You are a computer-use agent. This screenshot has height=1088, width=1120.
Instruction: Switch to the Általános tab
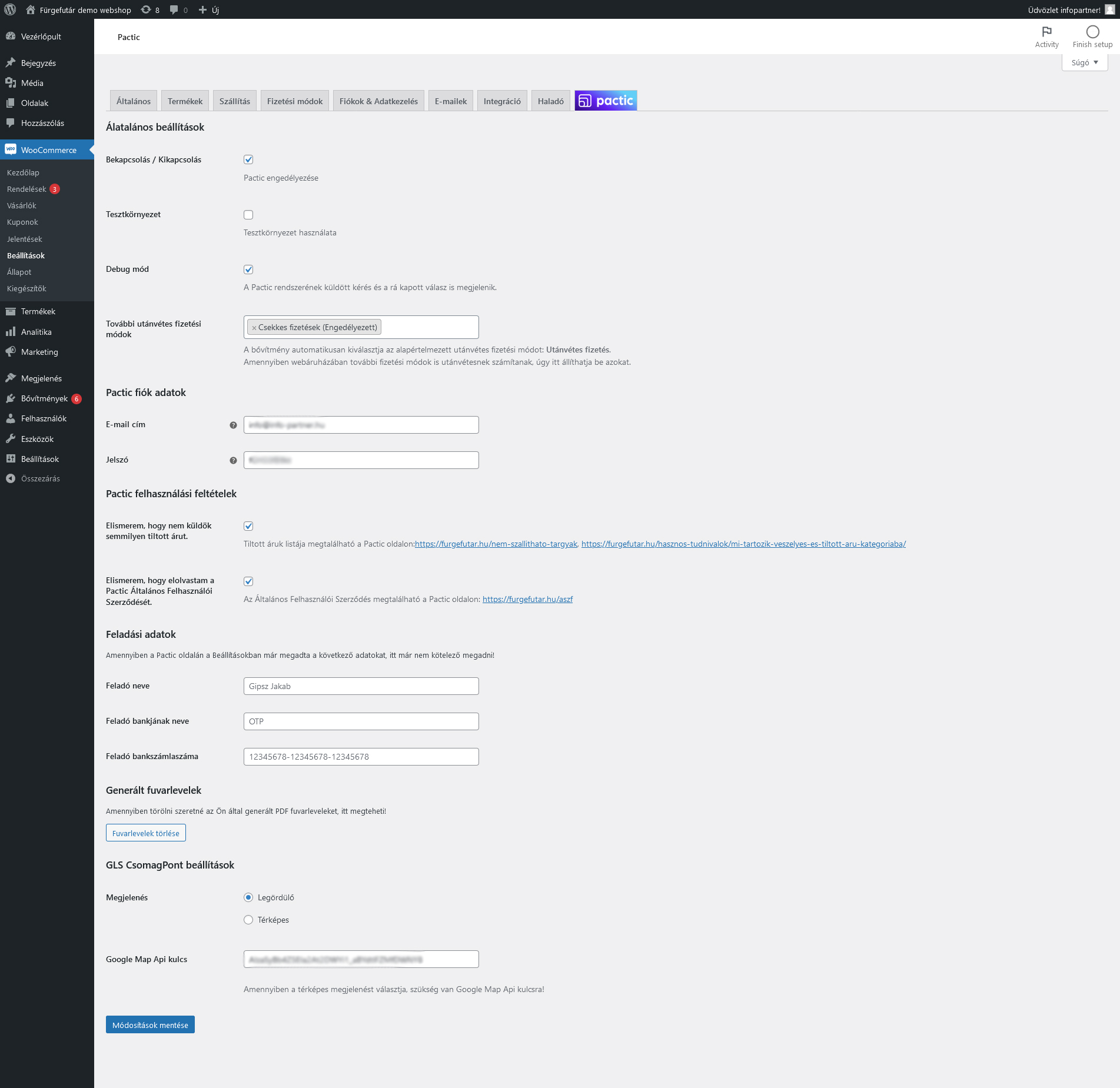[134, 101]
